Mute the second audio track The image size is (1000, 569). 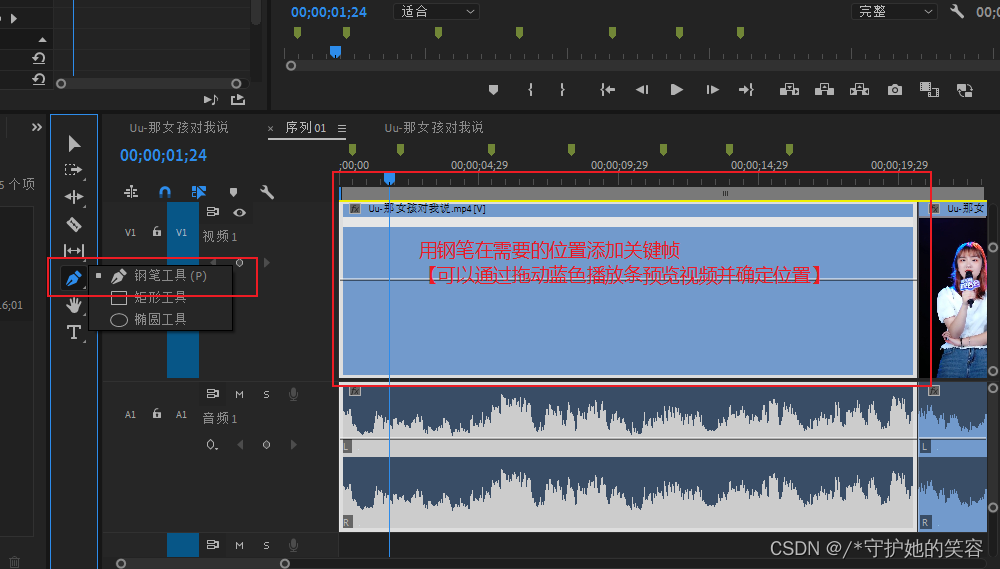click(x=239, y=545)
